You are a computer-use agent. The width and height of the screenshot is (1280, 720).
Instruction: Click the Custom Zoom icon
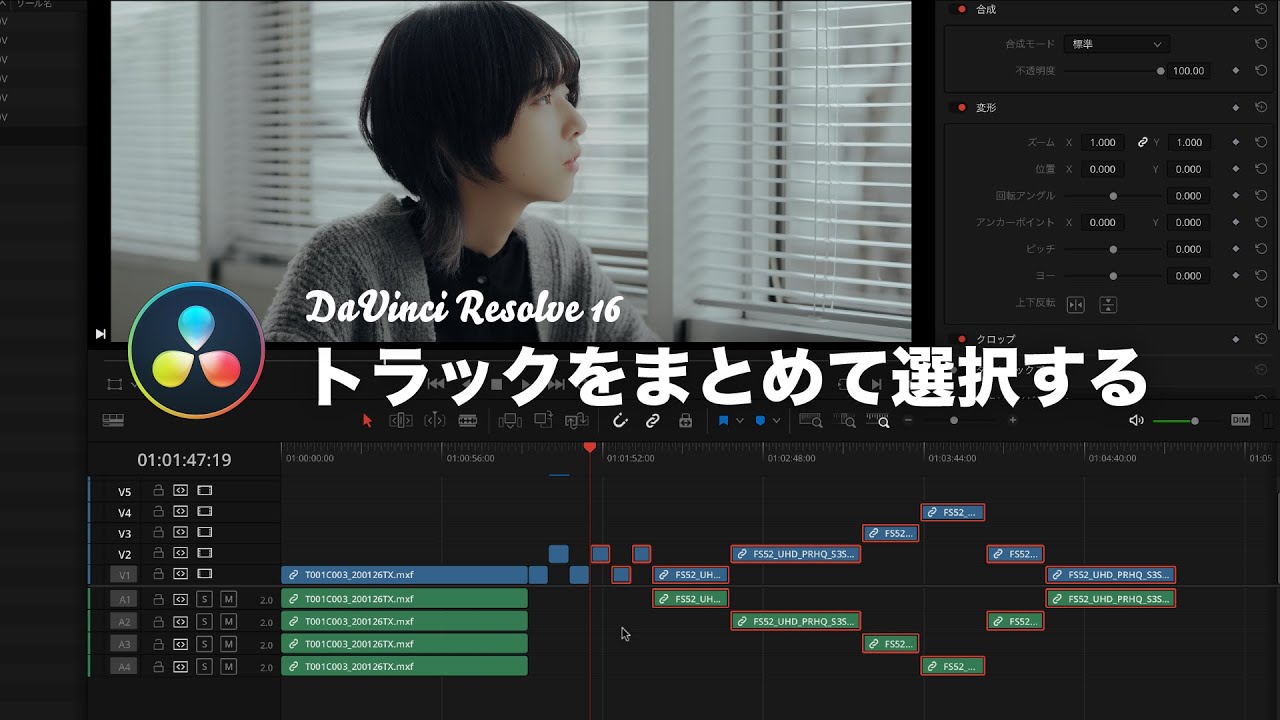point(877,421)
